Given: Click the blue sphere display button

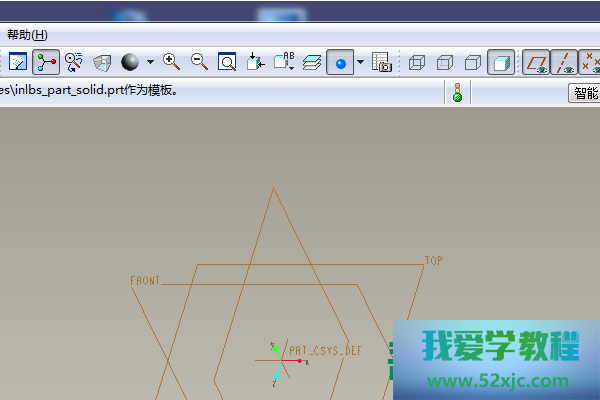Looking at the screenshot, I should 341,62.
